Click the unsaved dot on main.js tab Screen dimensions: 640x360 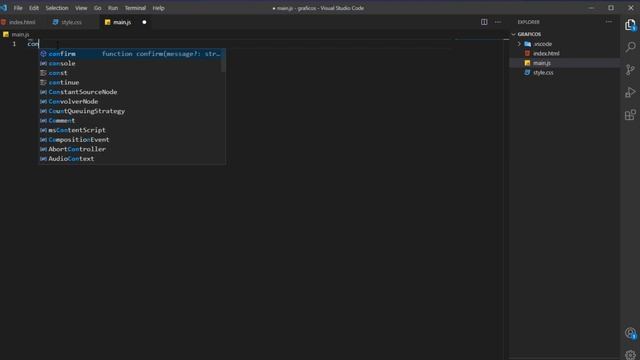(x=144, y=22)
